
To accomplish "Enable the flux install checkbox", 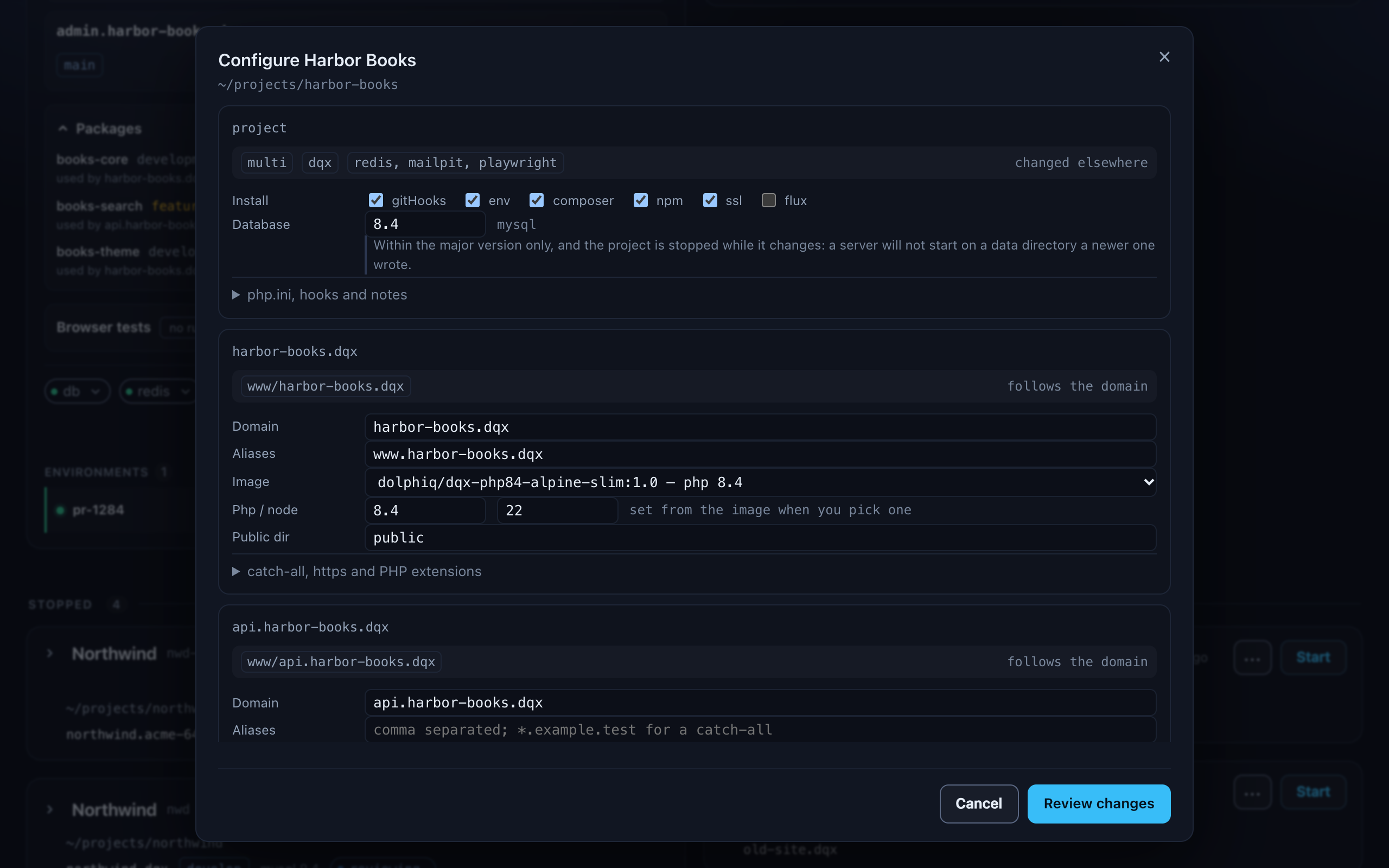I will click(x=768, y=200).
